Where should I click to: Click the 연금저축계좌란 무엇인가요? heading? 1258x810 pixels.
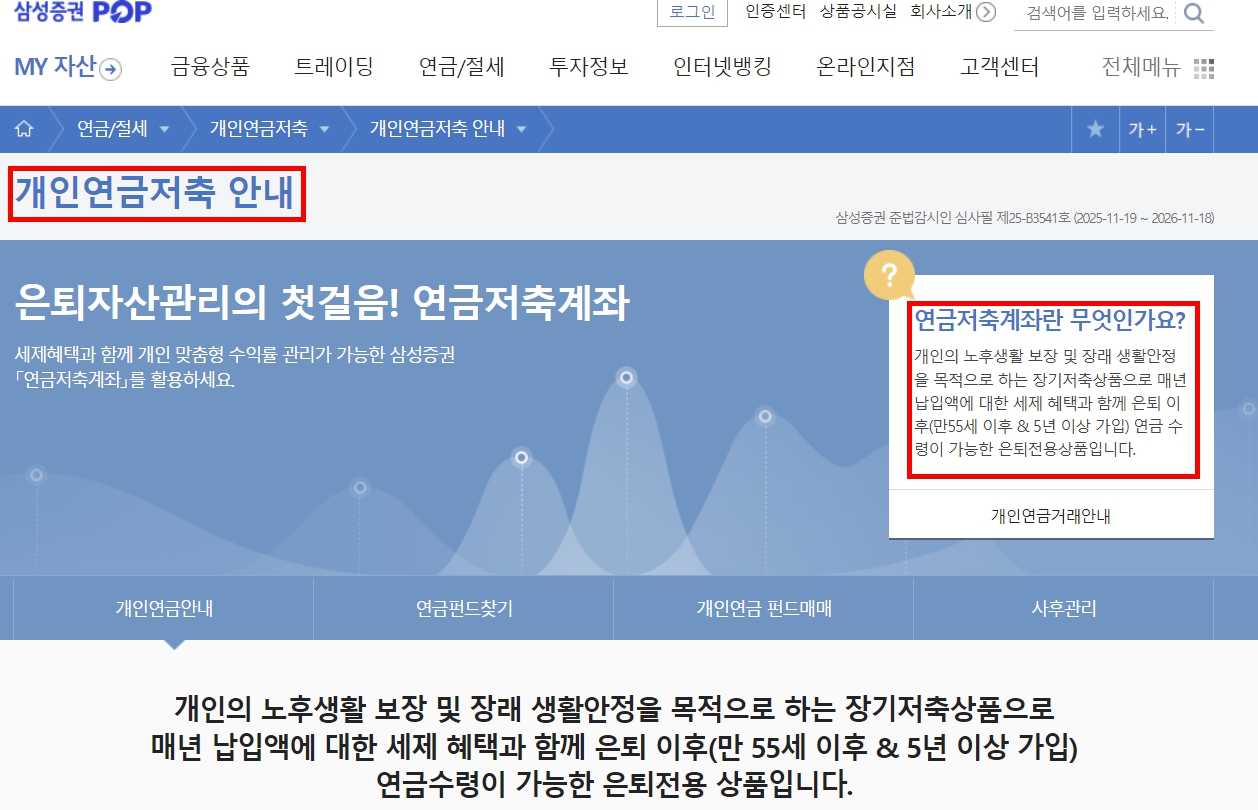1050,320
